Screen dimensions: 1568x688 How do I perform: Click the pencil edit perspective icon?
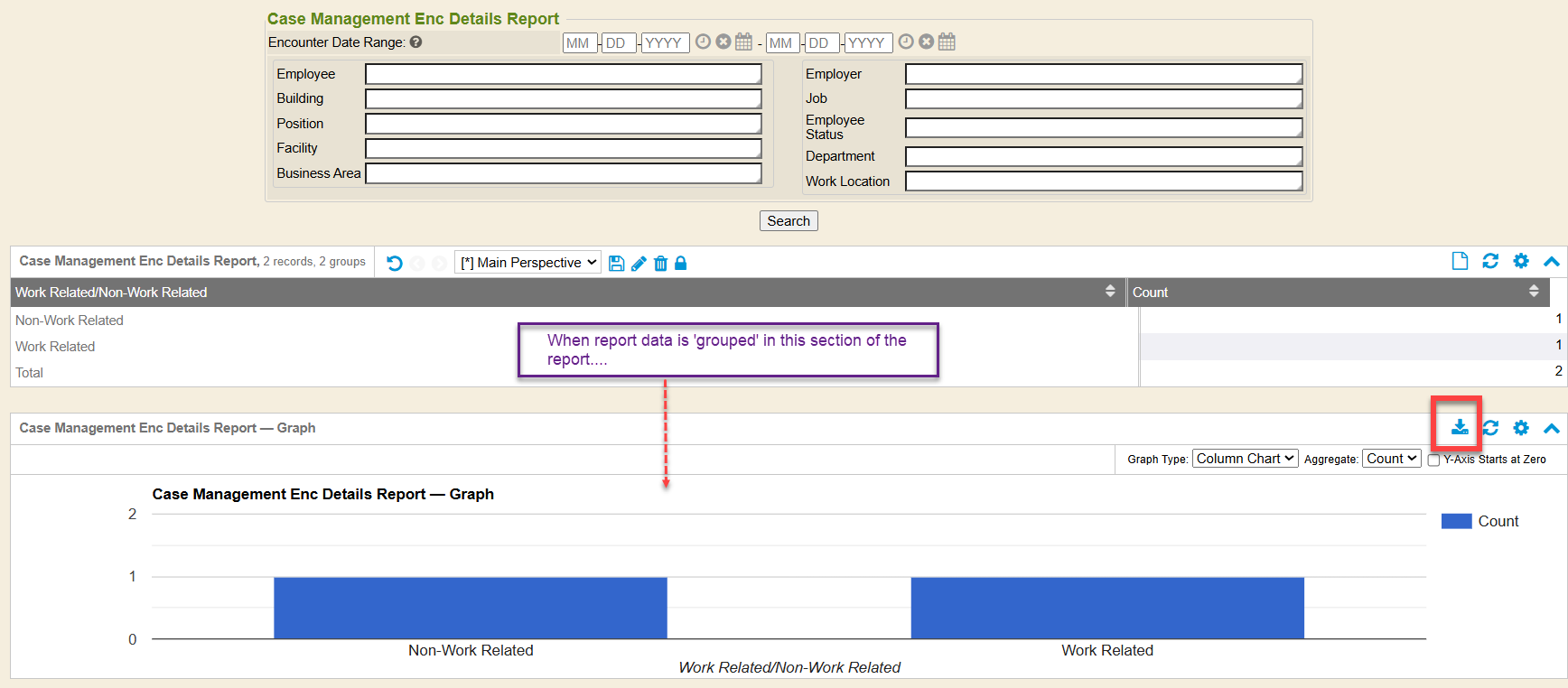pyautogui.click(x=639, y=264)
